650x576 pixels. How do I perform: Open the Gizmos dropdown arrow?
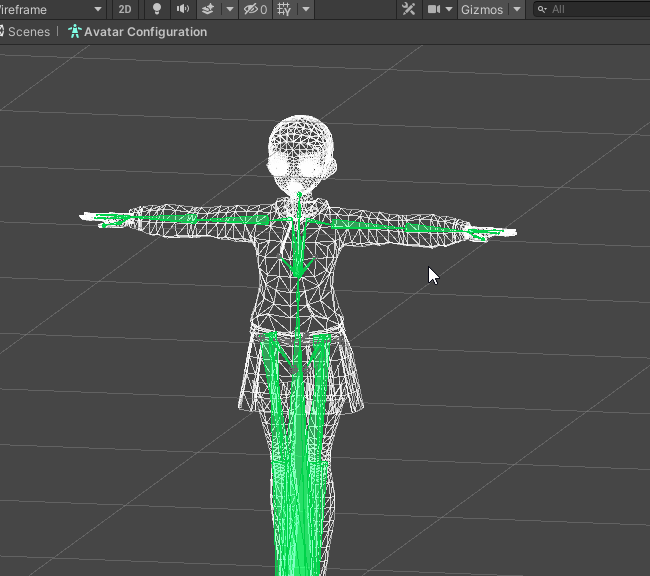click(x=516, y=9)
